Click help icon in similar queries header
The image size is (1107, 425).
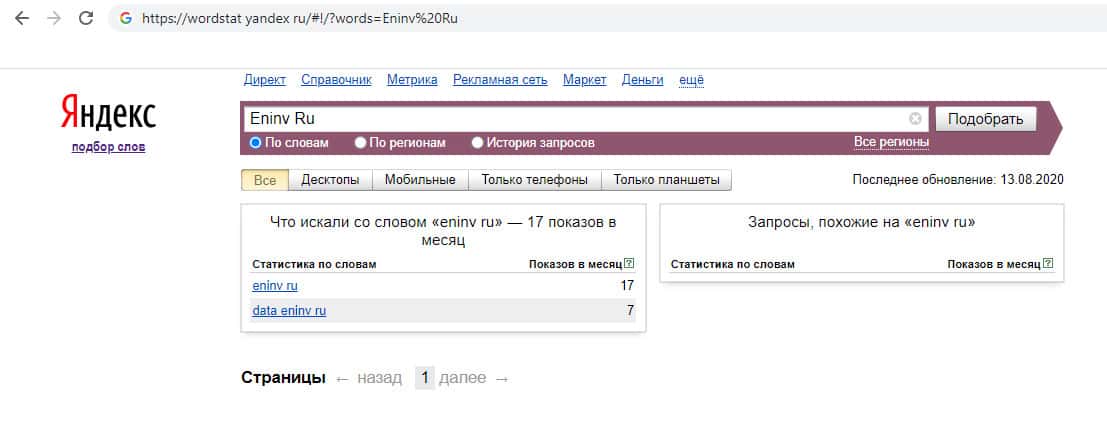1047,264
